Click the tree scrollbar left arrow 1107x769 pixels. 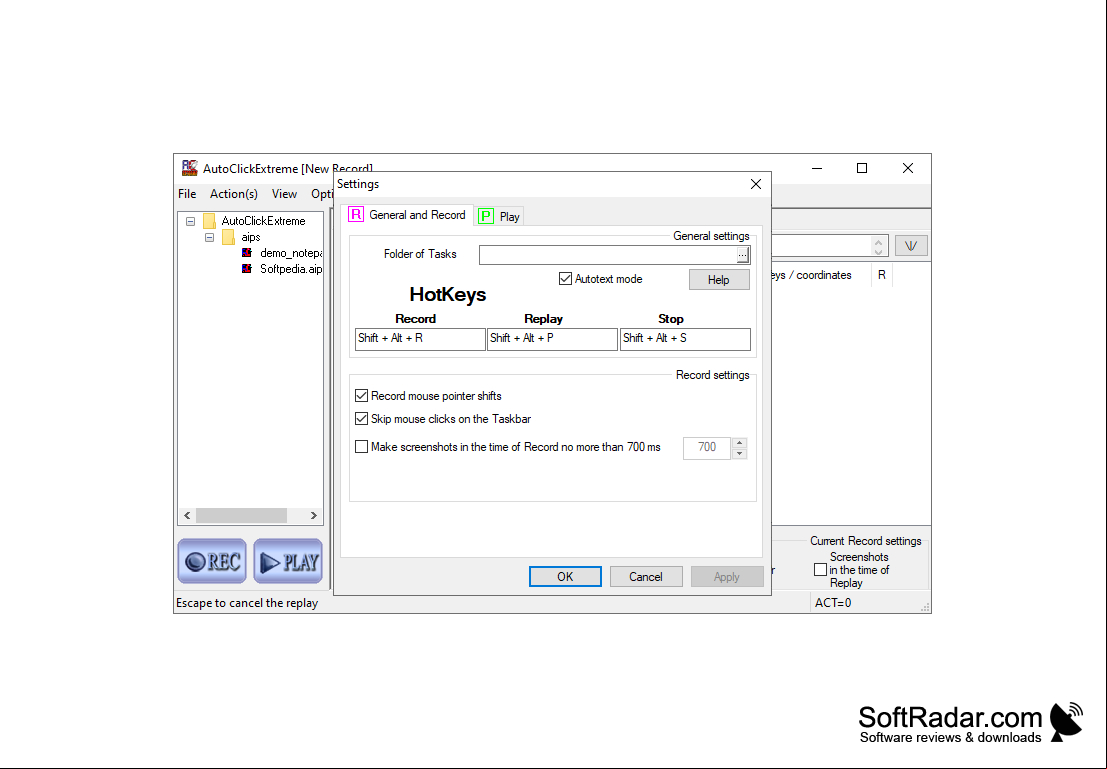pyautogui.click(x=187, y=515)
